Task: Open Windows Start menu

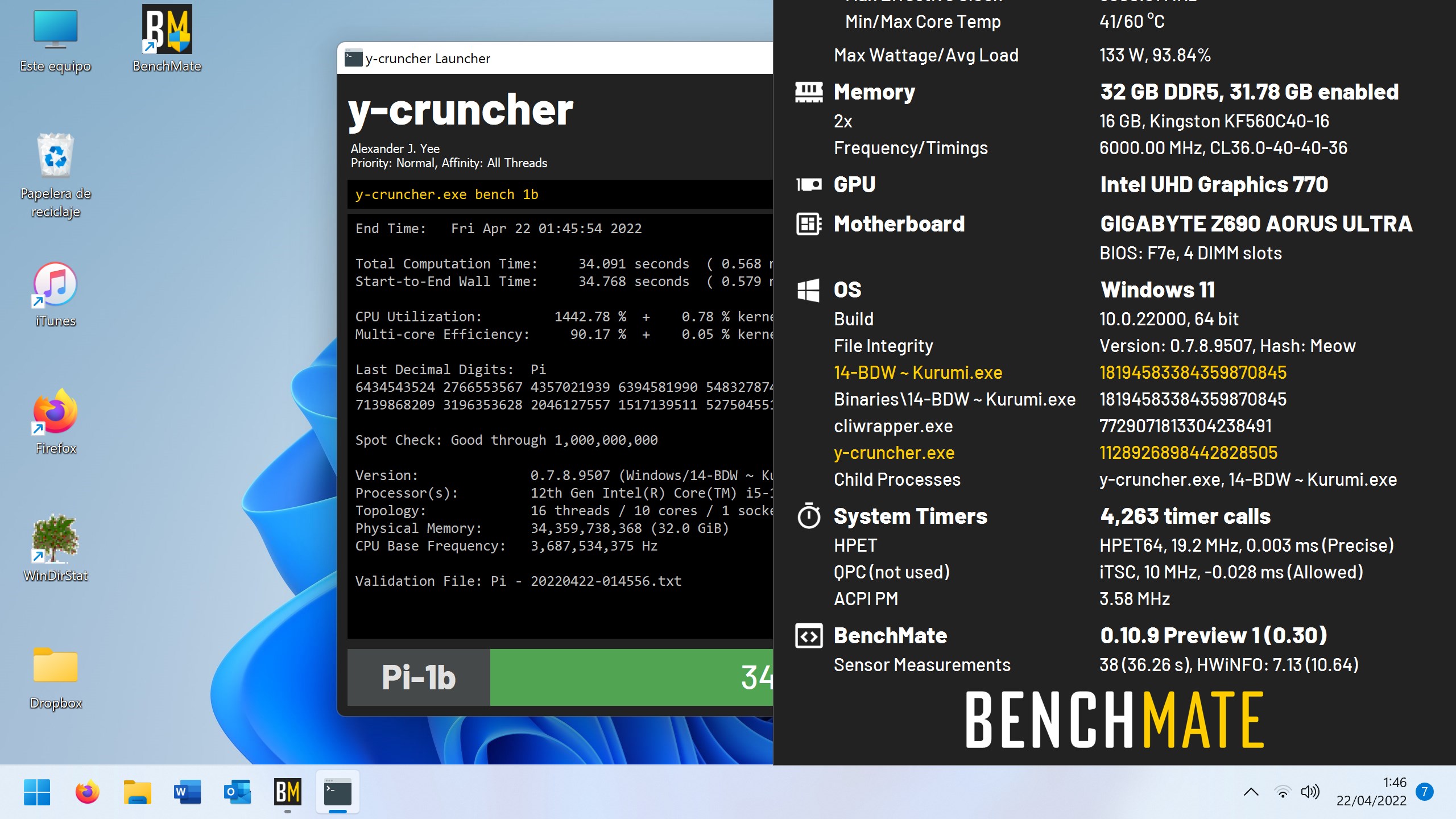Action: coord(37,792)
